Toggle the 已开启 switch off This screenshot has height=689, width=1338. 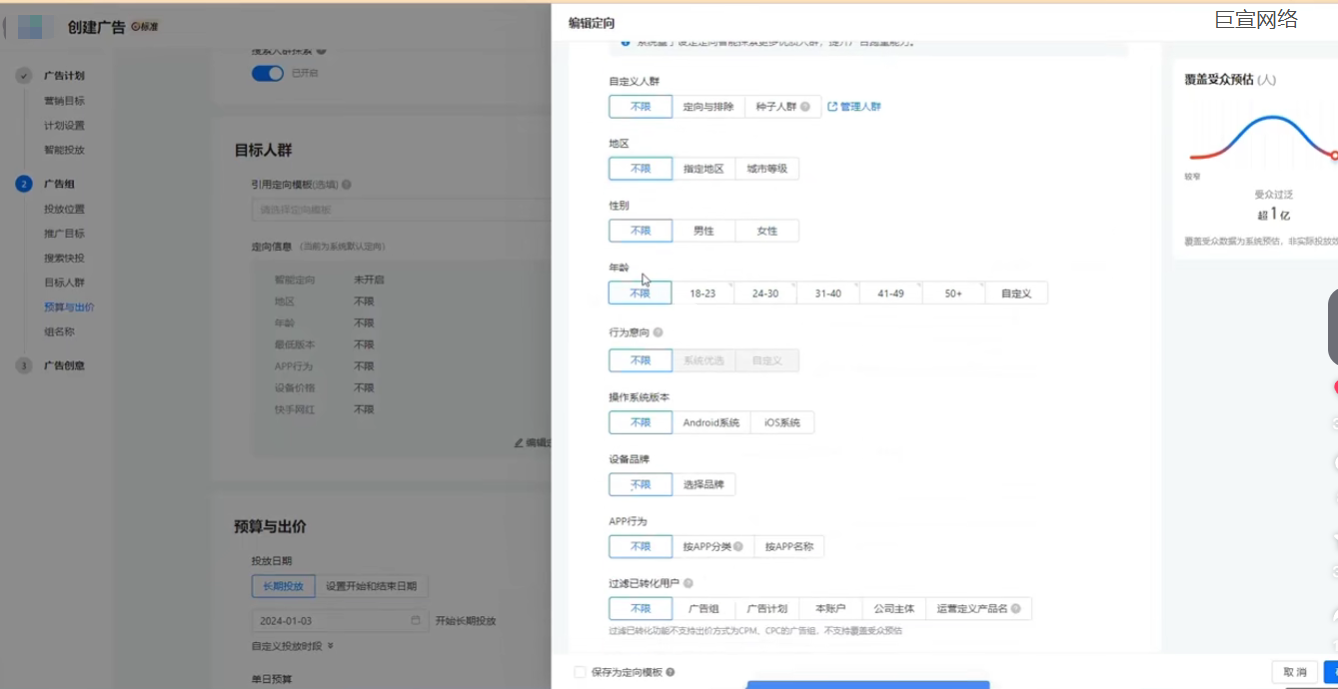click(x=267, y=73)
